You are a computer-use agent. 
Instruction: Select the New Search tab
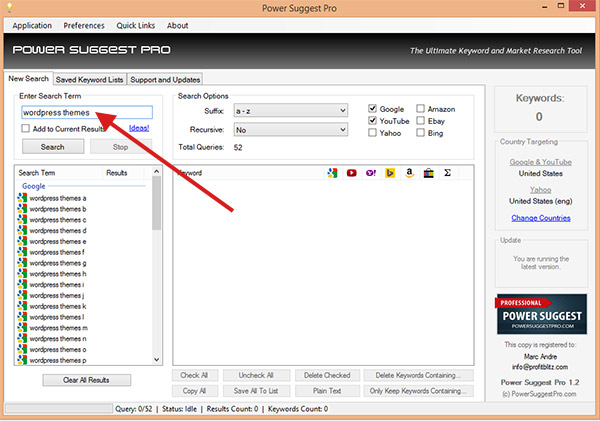point(29,78)
